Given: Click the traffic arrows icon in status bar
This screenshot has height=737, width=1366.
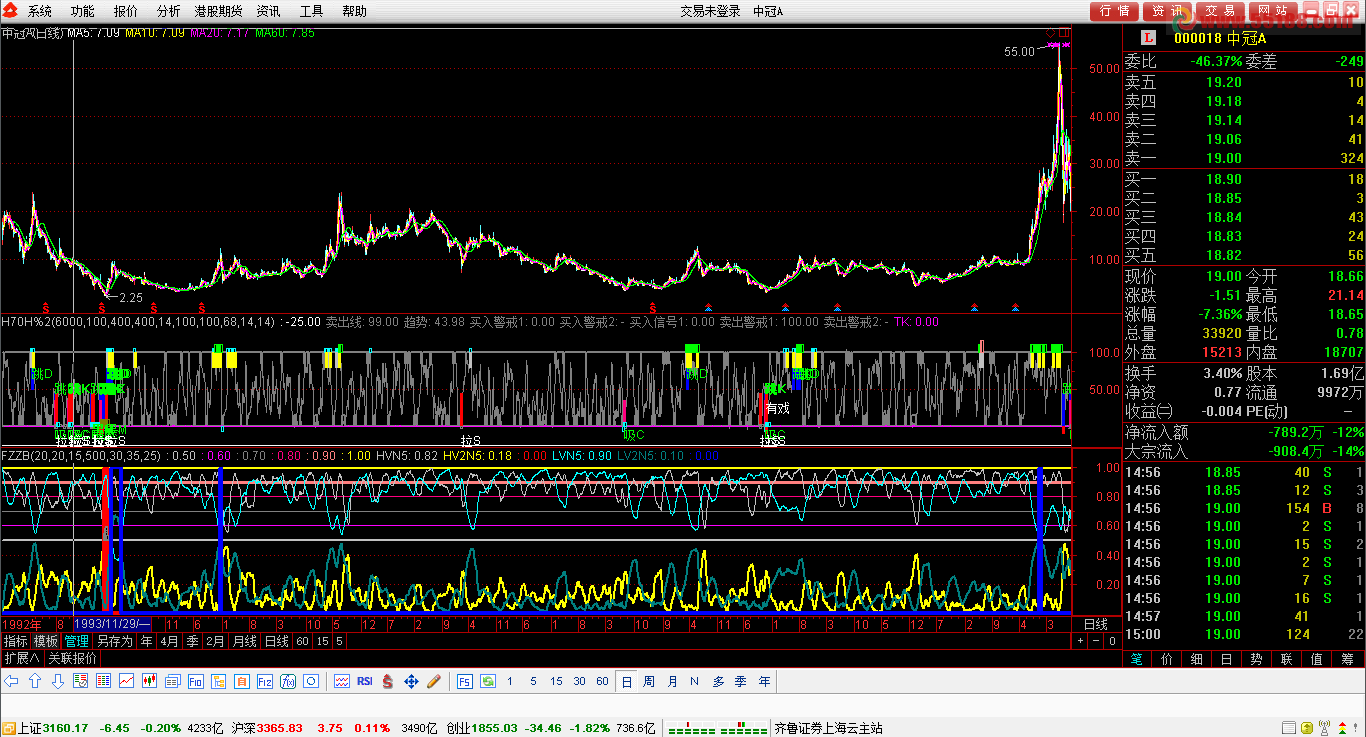Looking at the screenshot, I should click(1342, 727).
